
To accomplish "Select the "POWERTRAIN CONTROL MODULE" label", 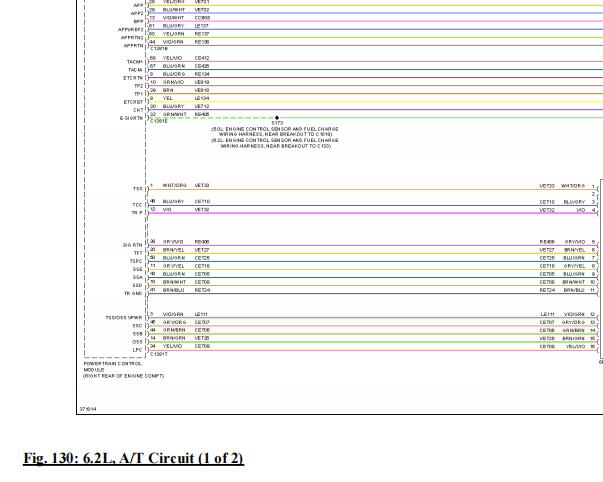I will (x=113, y=366).
